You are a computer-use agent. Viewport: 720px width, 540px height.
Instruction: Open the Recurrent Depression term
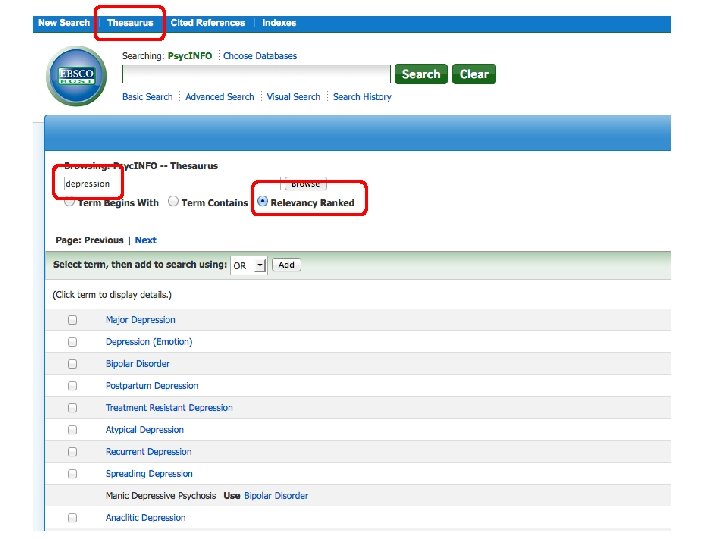pos(148,452)
